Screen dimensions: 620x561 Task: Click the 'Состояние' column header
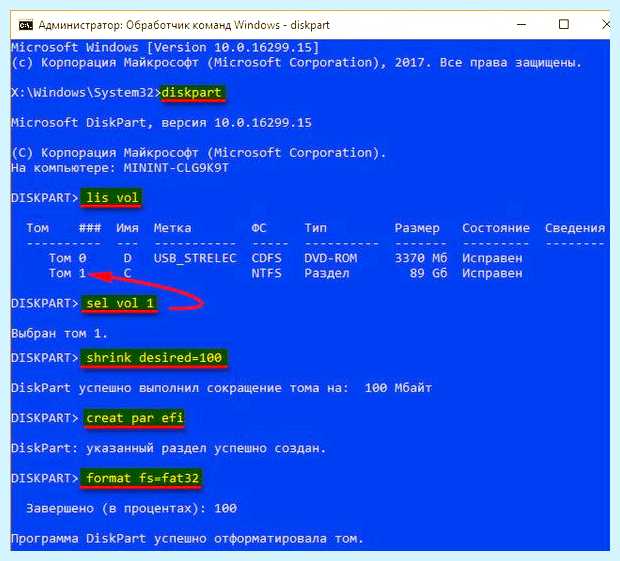pos(496,228)
